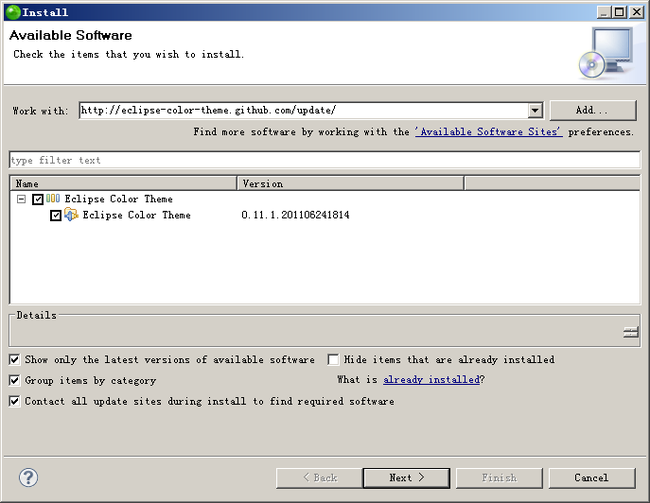Viewport: 650px width, 503px height.
Task: Select the parent Eclipse Color Theme category label
Action: pos(119,199)
